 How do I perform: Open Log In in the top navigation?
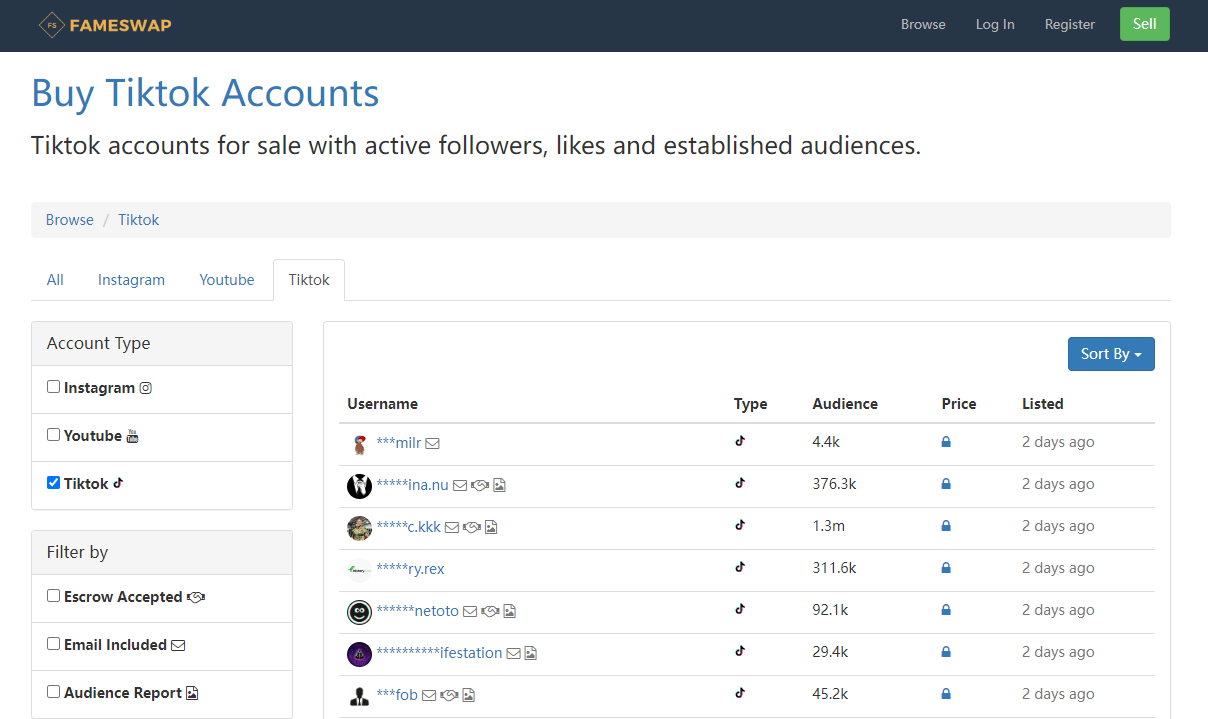coord(995,25)
